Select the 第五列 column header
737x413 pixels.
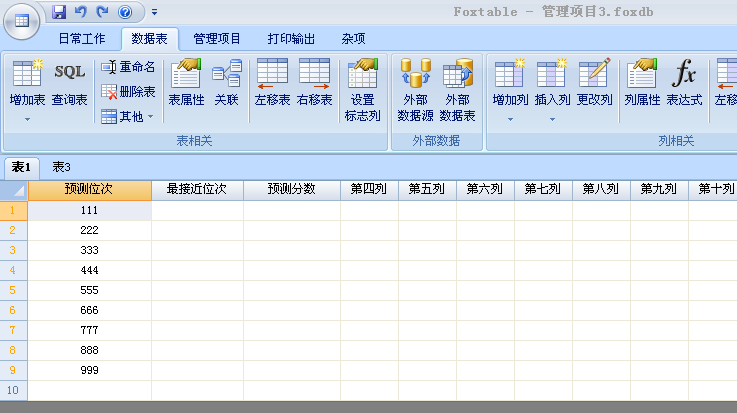click(x=427, y=190)
